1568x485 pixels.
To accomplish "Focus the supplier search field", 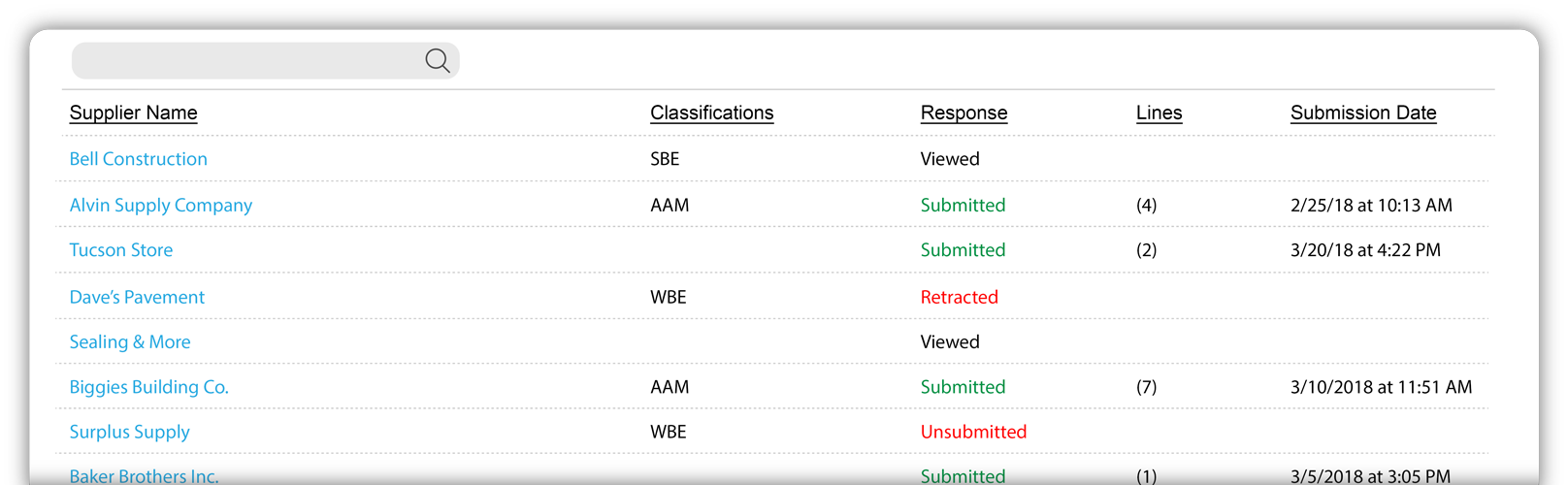I will tap(265, 61).
